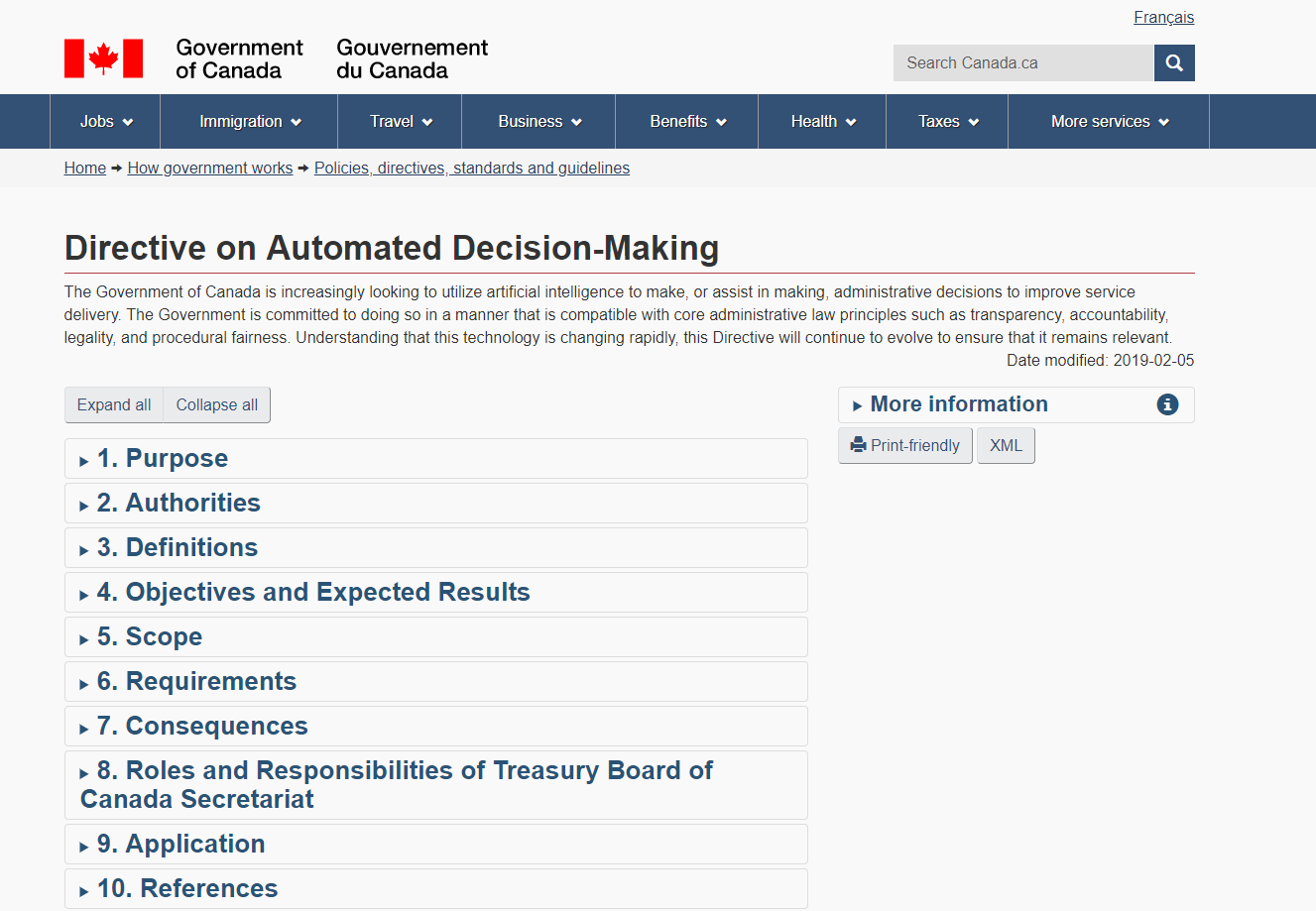Viewport: 1316px width, 911px height.
Task: Click the info icon beside More information
Action: click(x=1167, y=404)
